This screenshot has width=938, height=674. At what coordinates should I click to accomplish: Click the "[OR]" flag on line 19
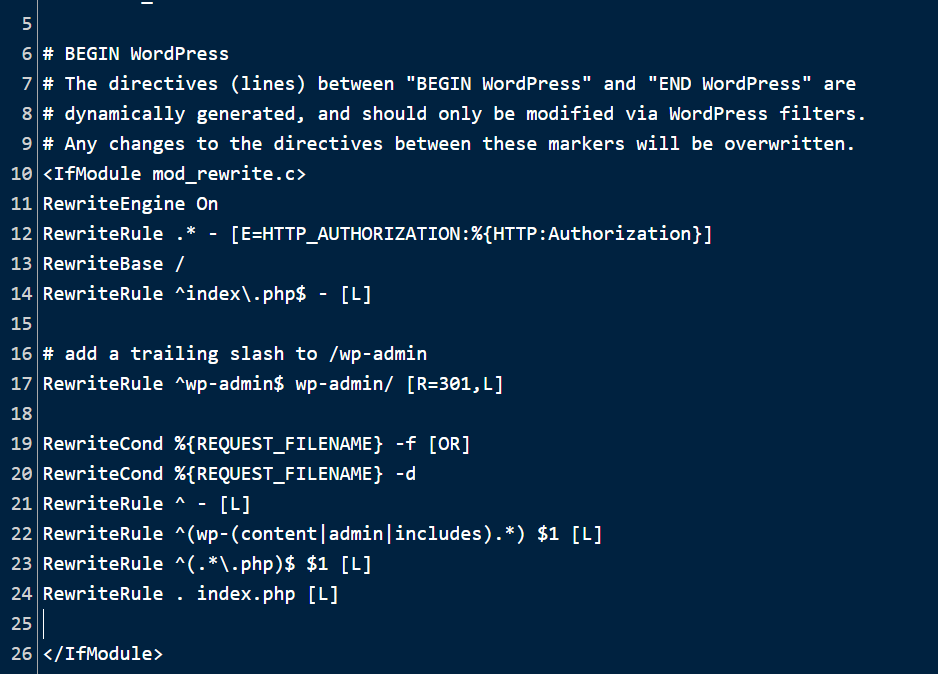coord(449,444)
